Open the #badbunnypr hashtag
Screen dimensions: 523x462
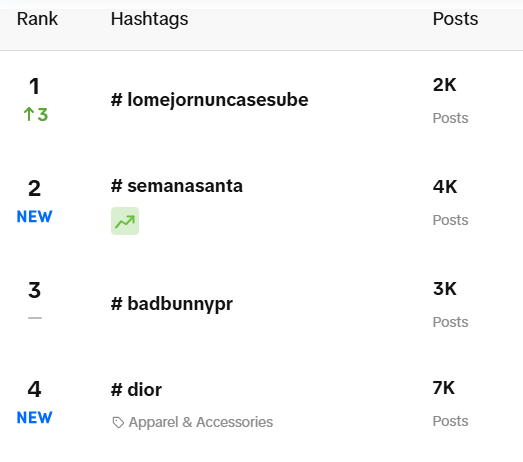(x=172, y=304)
